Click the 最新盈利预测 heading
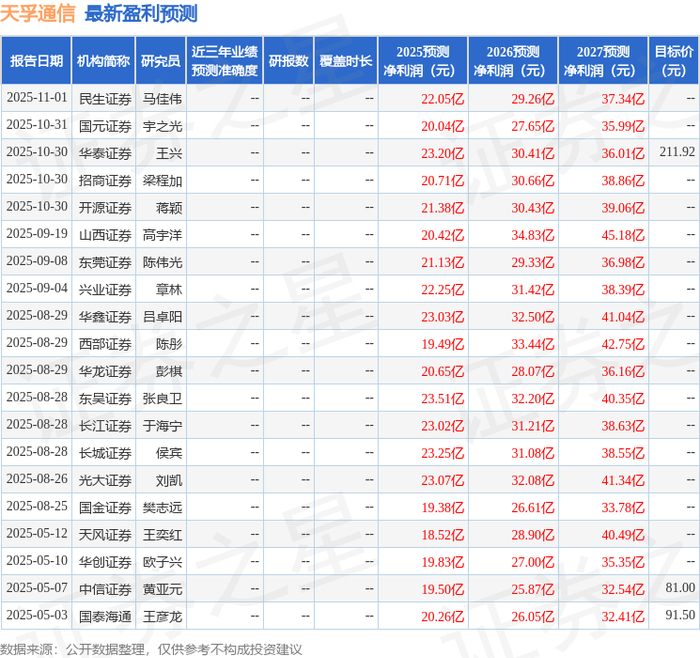This screenshot has height=658, width=700. pos(141,13)
